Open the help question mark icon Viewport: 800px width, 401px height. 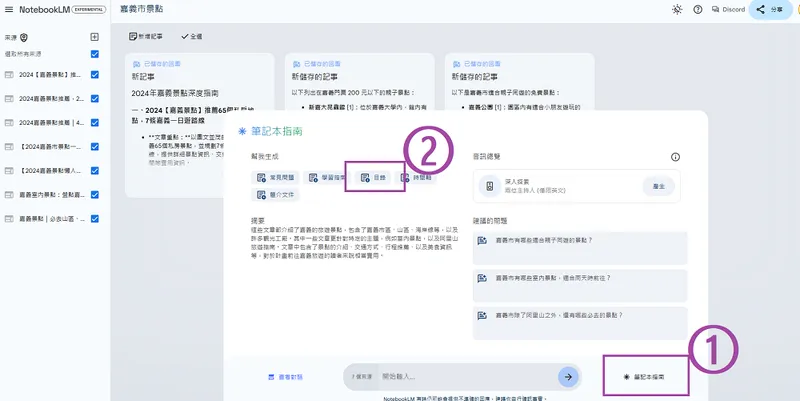pos(697,10)
